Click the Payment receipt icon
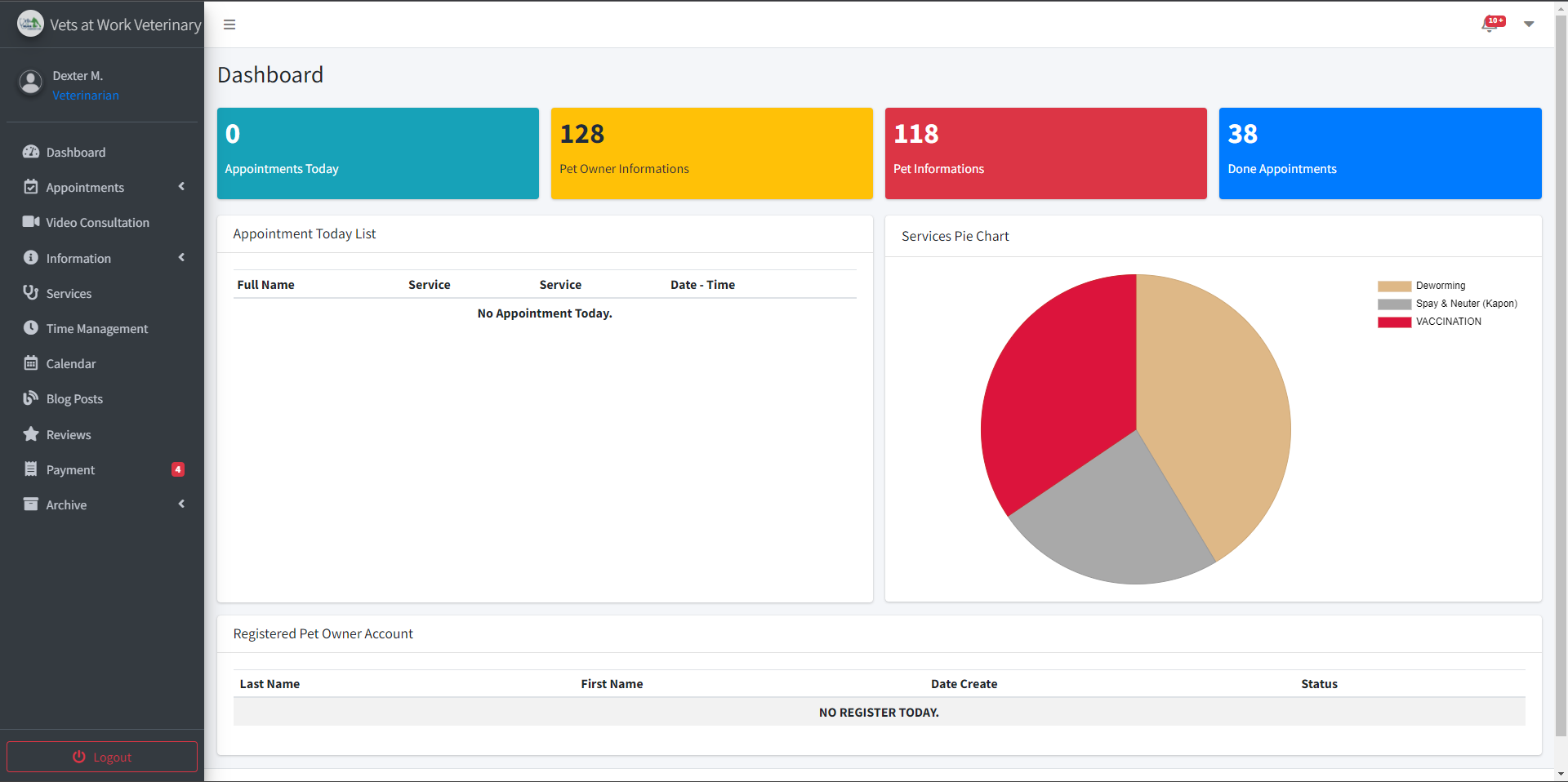Screen dimensions: 1568x782 (x=31, y=469)
